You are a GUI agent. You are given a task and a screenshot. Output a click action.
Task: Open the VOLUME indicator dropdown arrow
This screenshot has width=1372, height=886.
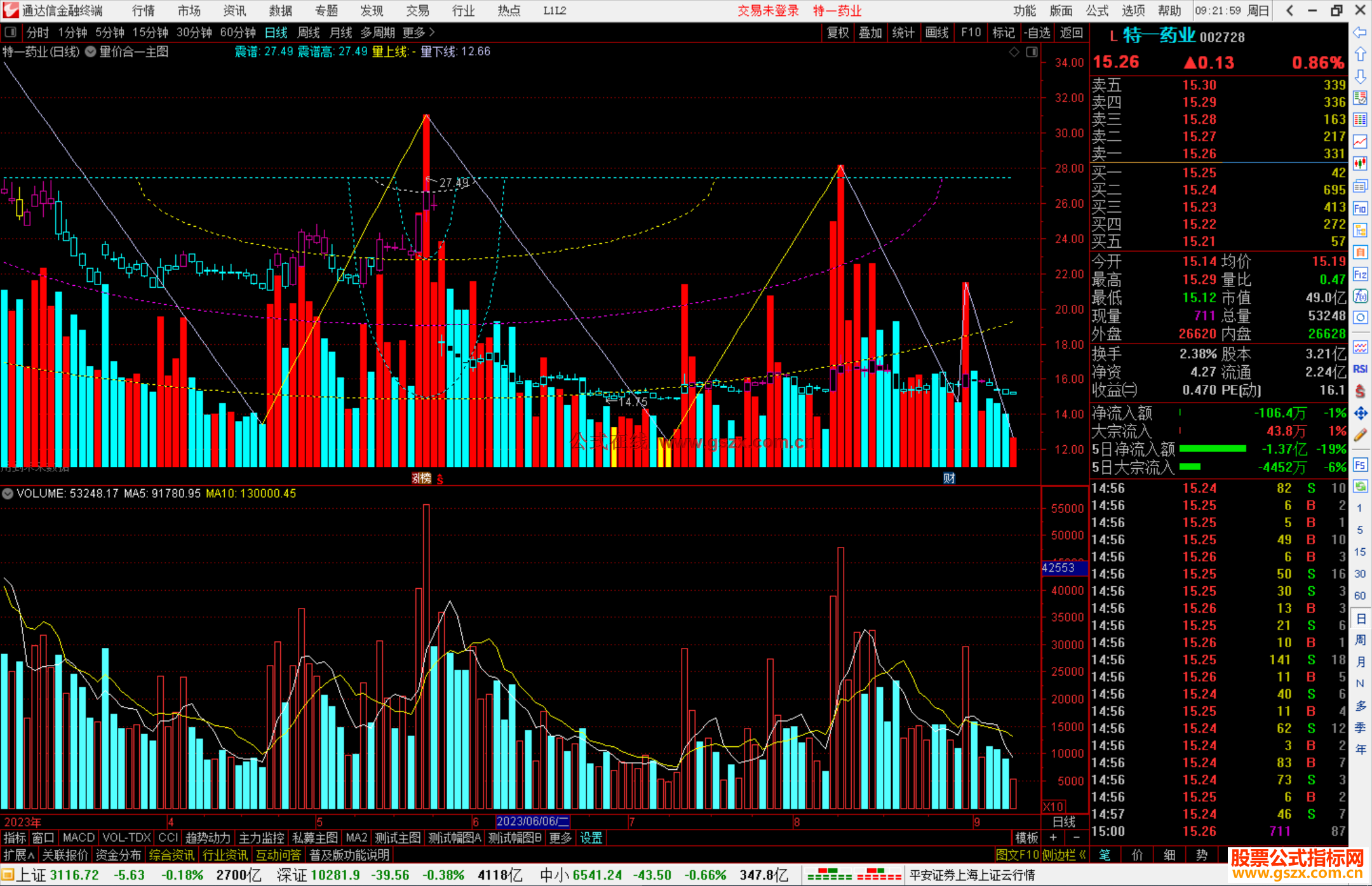coord(8,493)
